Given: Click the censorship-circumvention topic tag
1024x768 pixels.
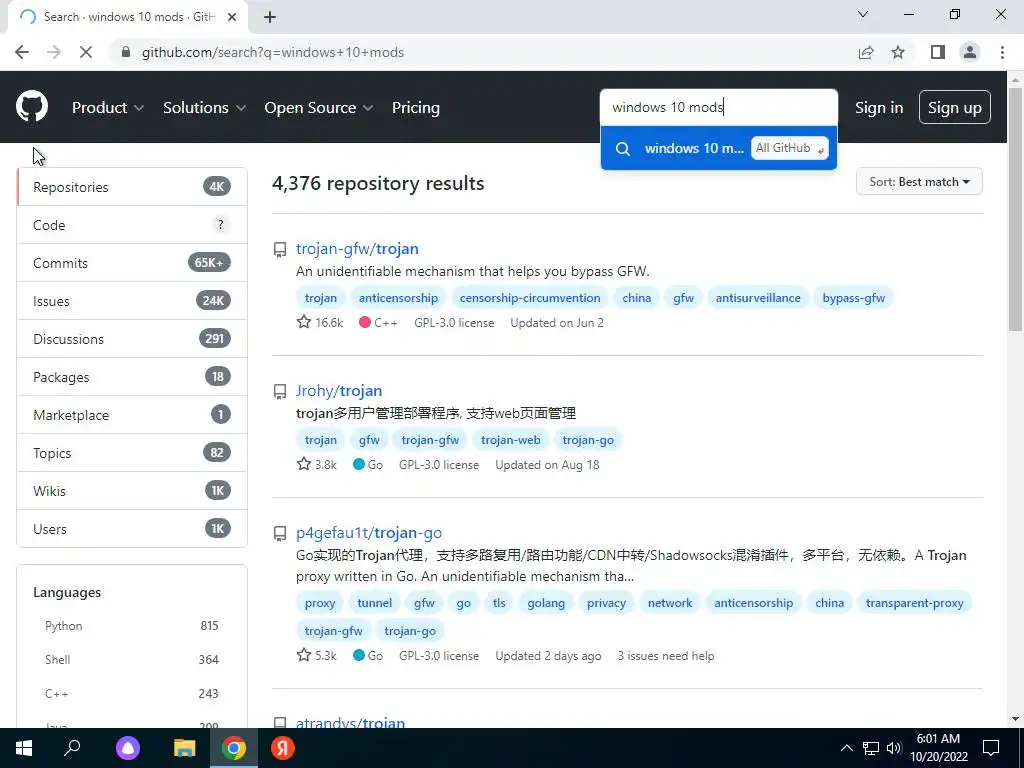Looking at the screenshot, I should click(530, 298).
